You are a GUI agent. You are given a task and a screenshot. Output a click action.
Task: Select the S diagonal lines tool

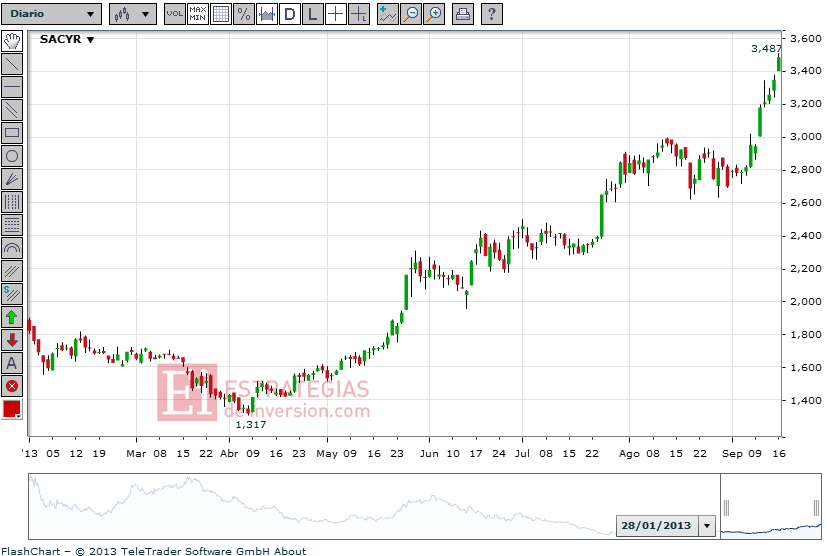tap(12, 294)
